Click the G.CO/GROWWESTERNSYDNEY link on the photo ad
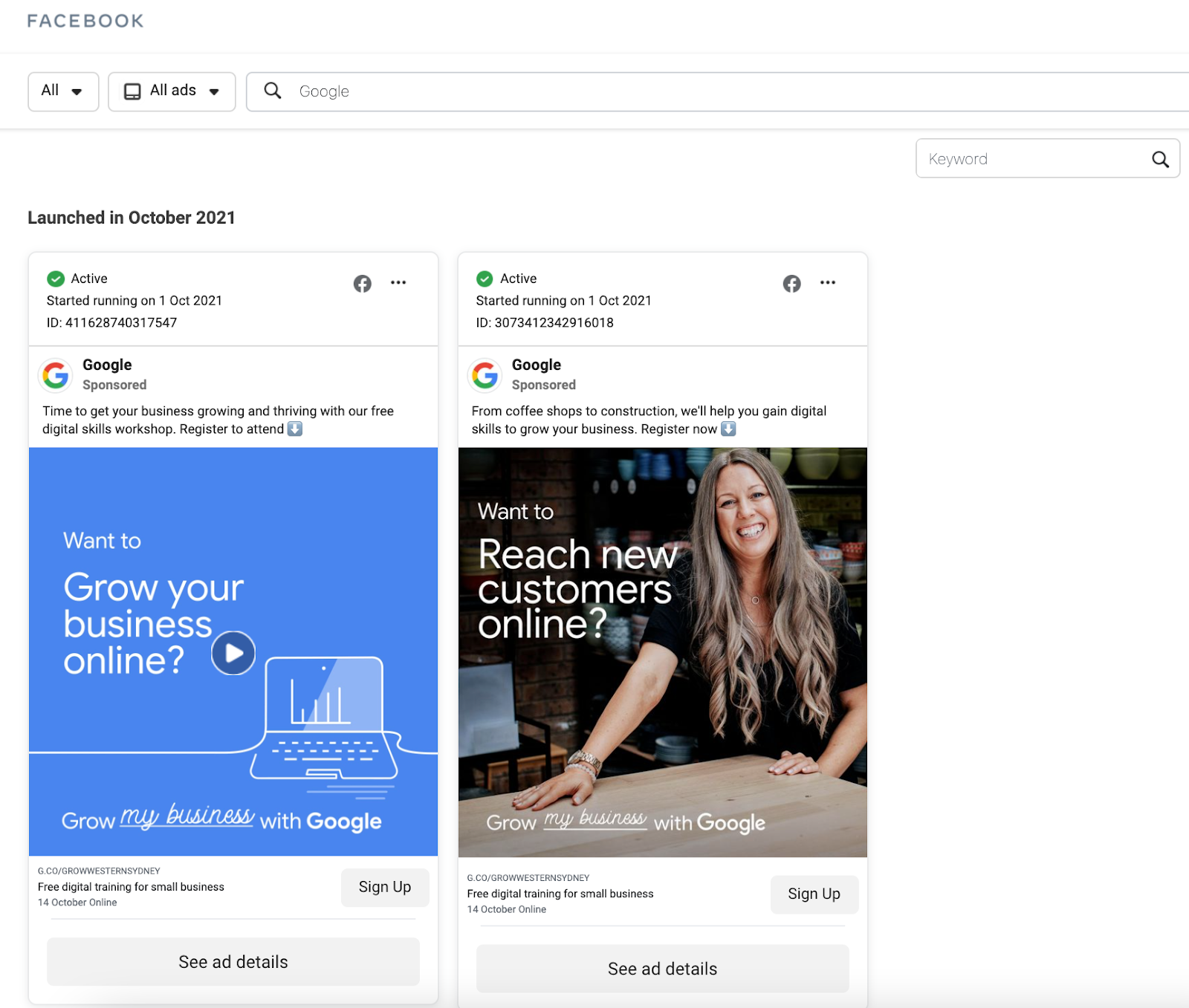Screen dimensions: 1189x1008 [x=528, y=877]
